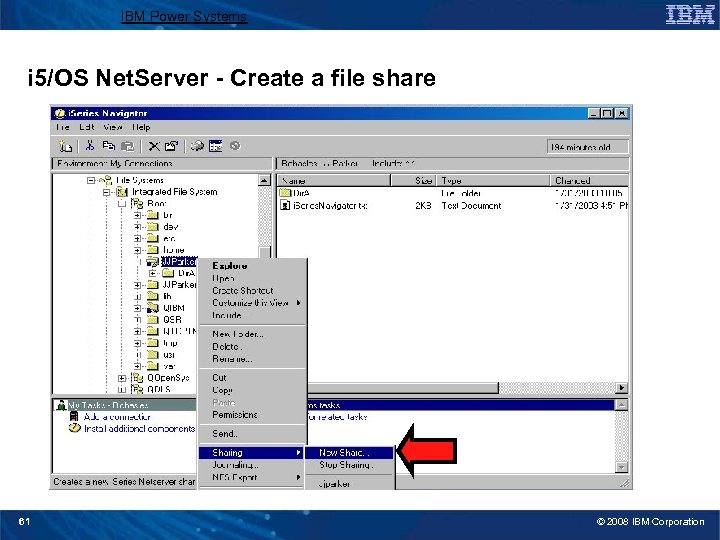Click the Print toolbar icon

[x=197, y=146]
